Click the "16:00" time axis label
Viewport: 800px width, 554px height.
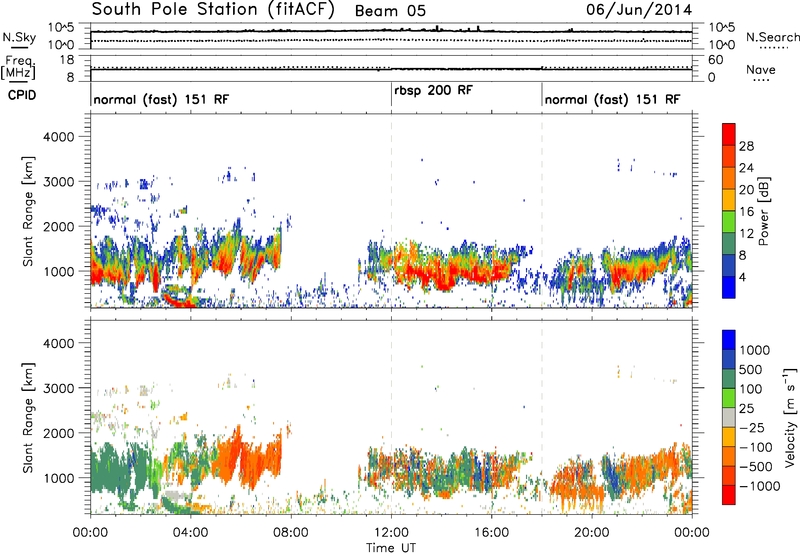point(491,533)
